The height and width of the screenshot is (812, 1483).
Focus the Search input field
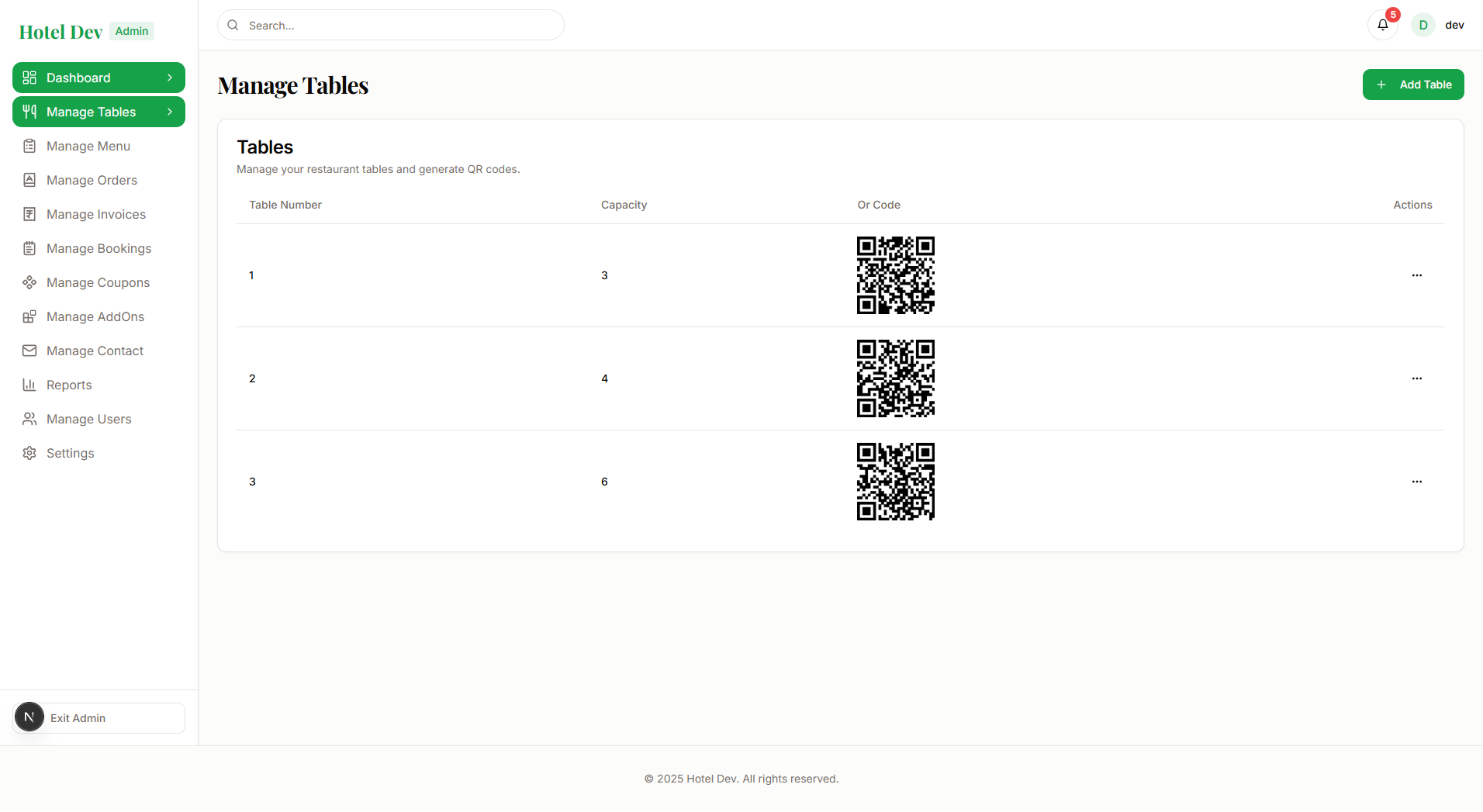pyautogui.click(x=399, y=26)
